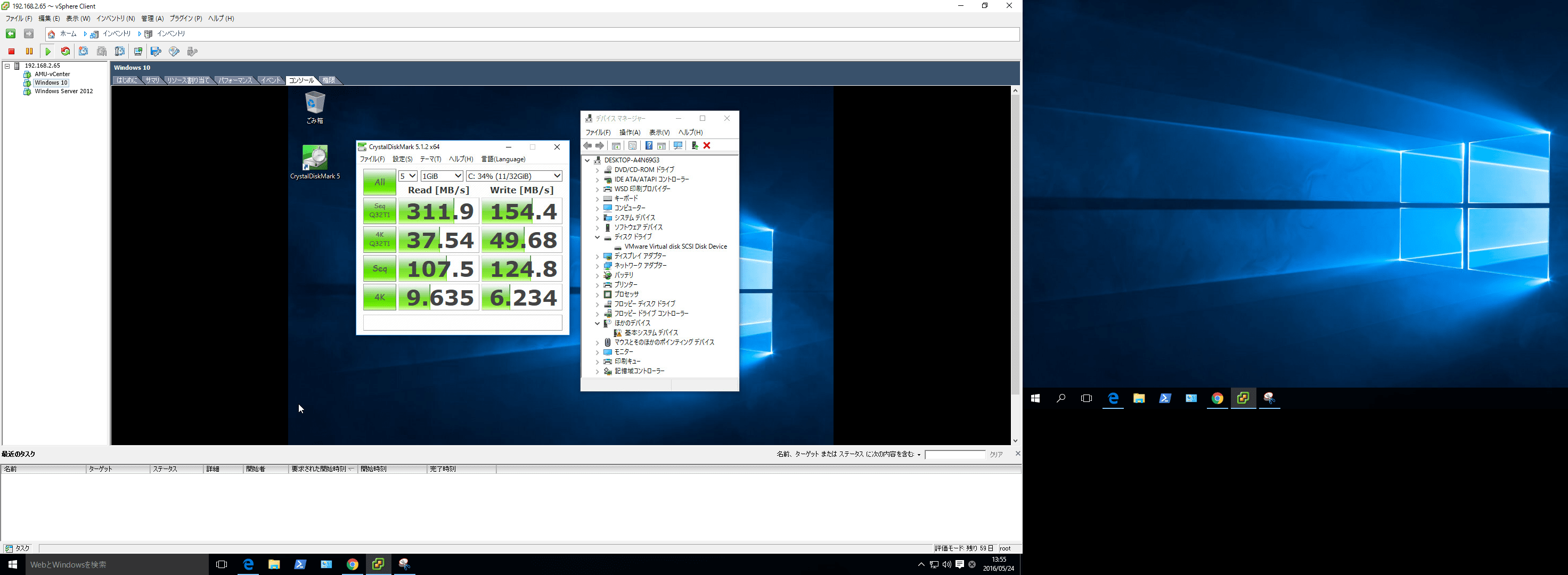Screen dimensions: 1568x575
Task: Open CrystalDiskMark 5 desktop shortcut
Action: [315, 162]
